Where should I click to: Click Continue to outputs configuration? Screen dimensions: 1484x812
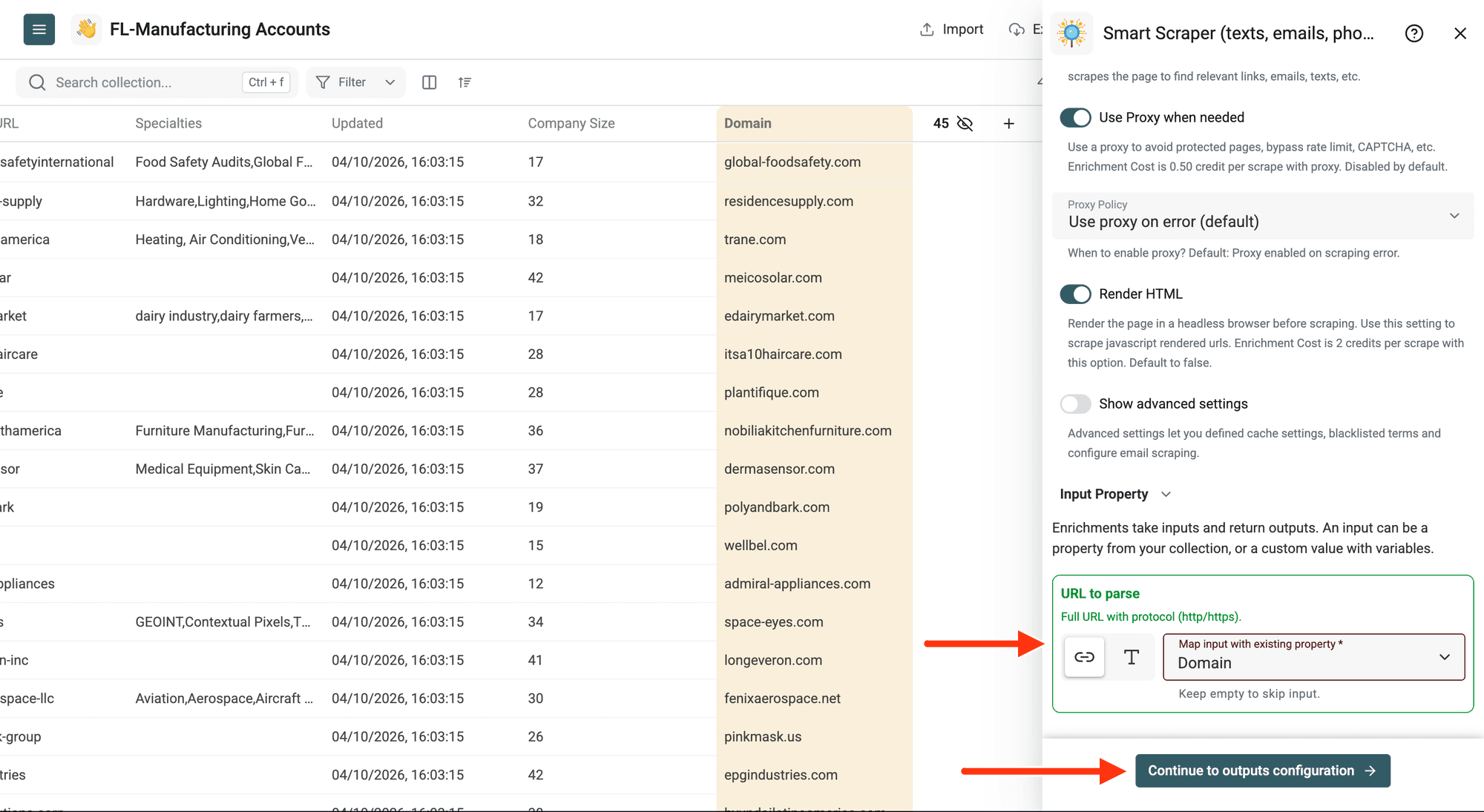1262,771
